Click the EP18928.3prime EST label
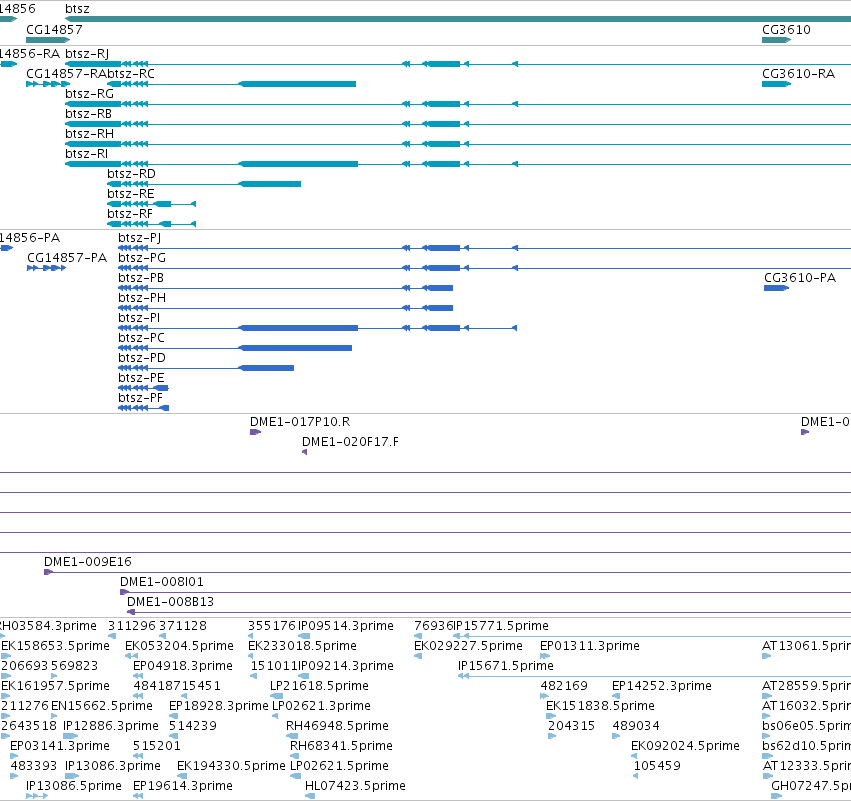 [x=219, y=706]
